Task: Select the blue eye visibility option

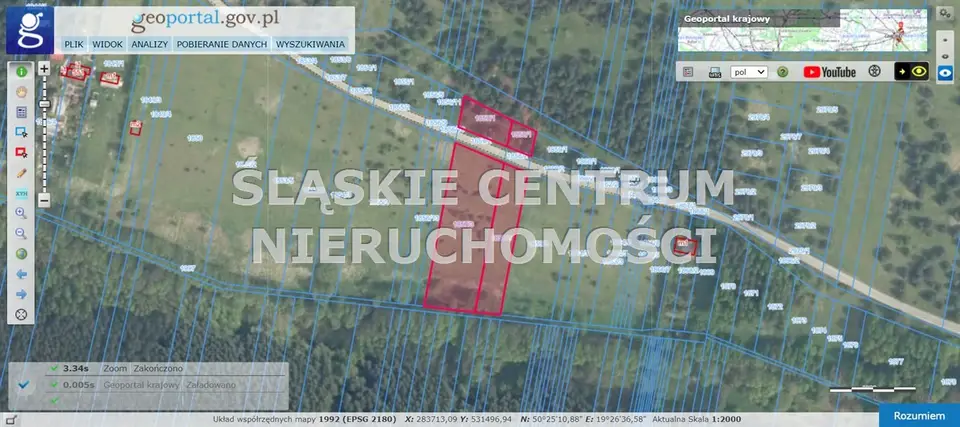Action: (x=944, y=71)
